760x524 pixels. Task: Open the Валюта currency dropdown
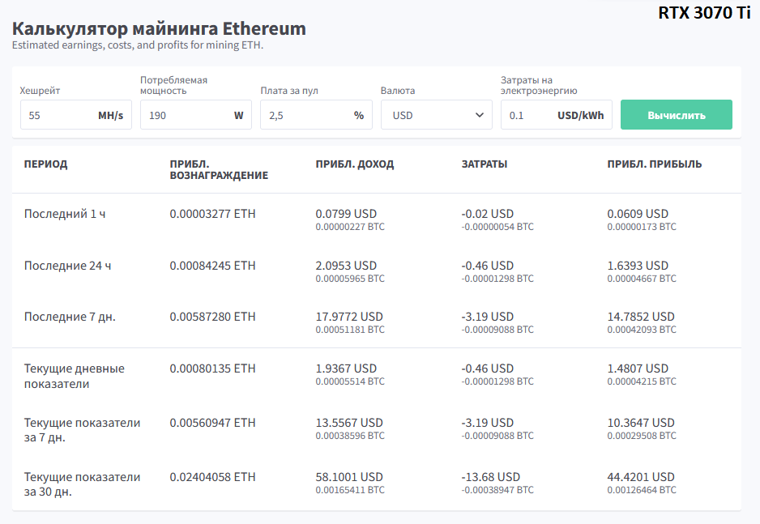click(x=435, y=115)
